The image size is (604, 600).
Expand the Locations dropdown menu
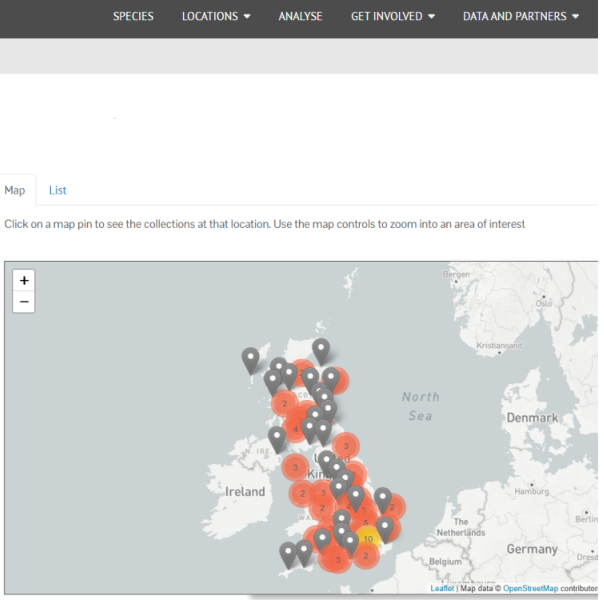click(216, 16)
